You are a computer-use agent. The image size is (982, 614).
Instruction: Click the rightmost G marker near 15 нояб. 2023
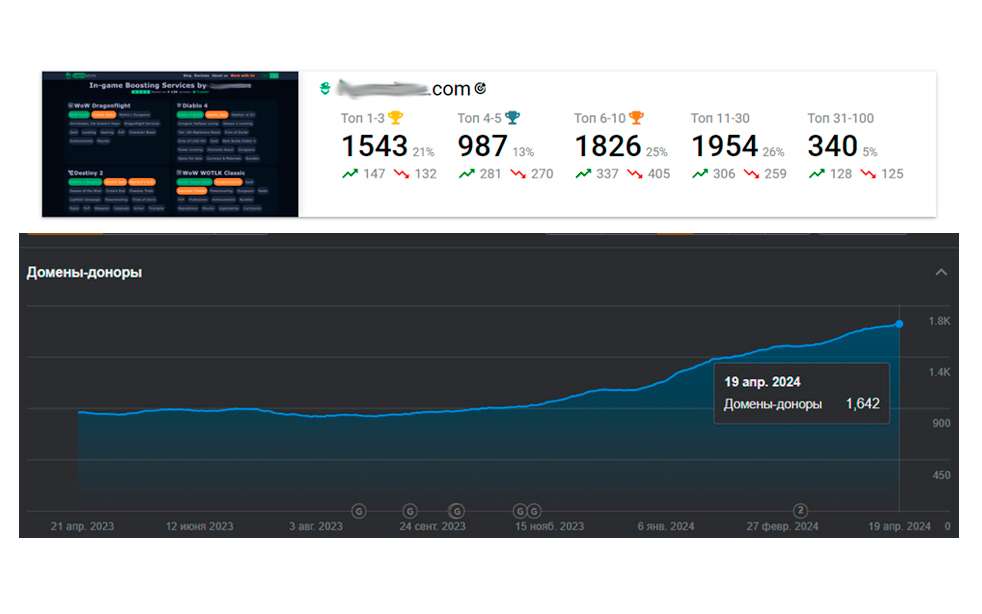[x=534, y=510]
